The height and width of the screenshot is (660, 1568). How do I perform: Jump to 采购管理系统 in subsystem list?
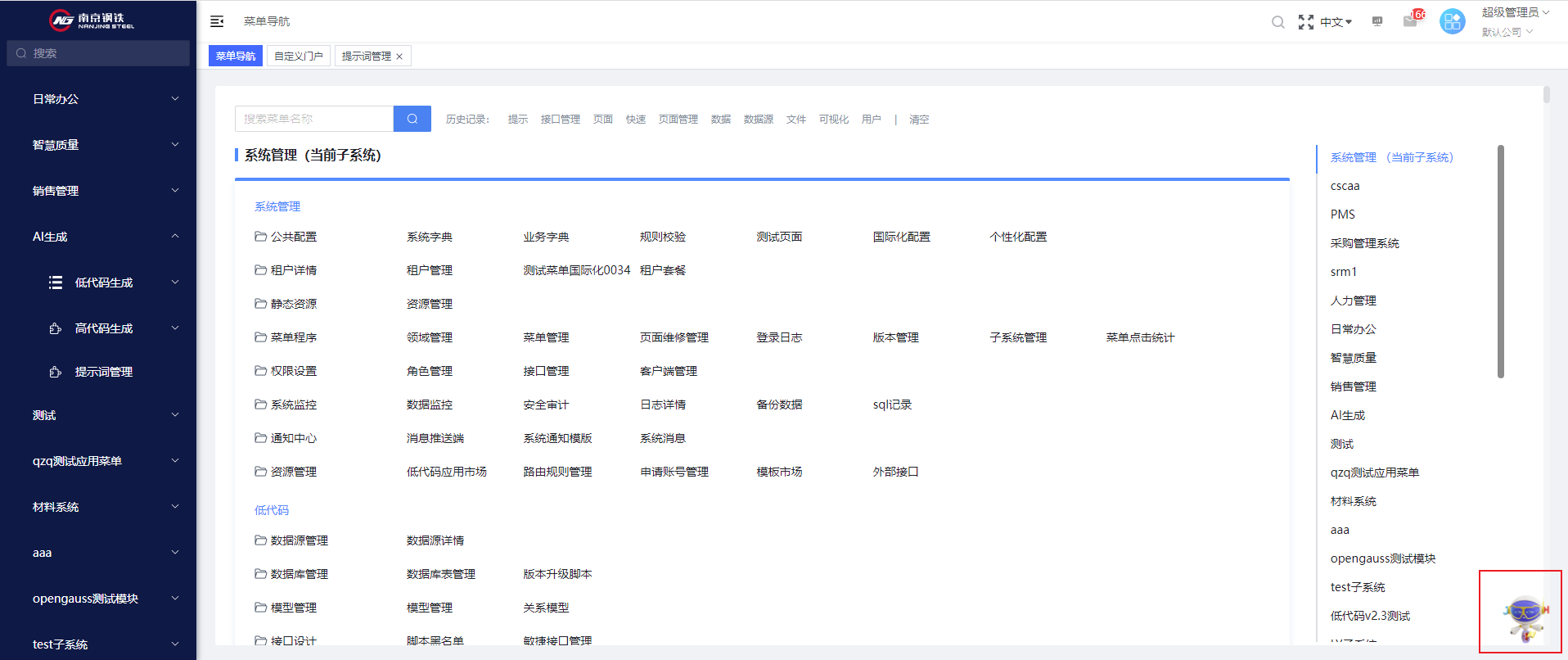tap(1365, 243)
